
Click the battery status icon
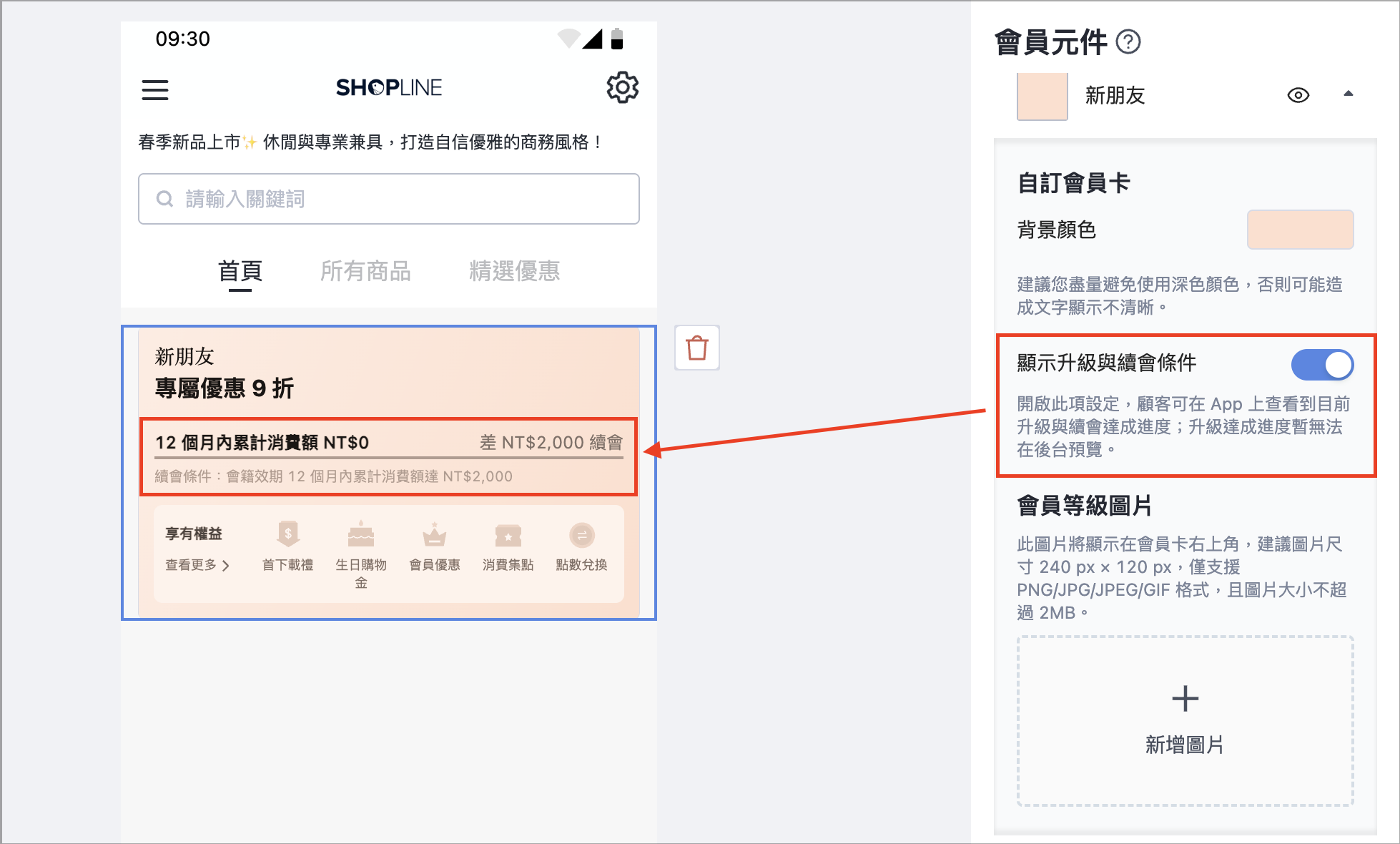click(x=618, y=39)
